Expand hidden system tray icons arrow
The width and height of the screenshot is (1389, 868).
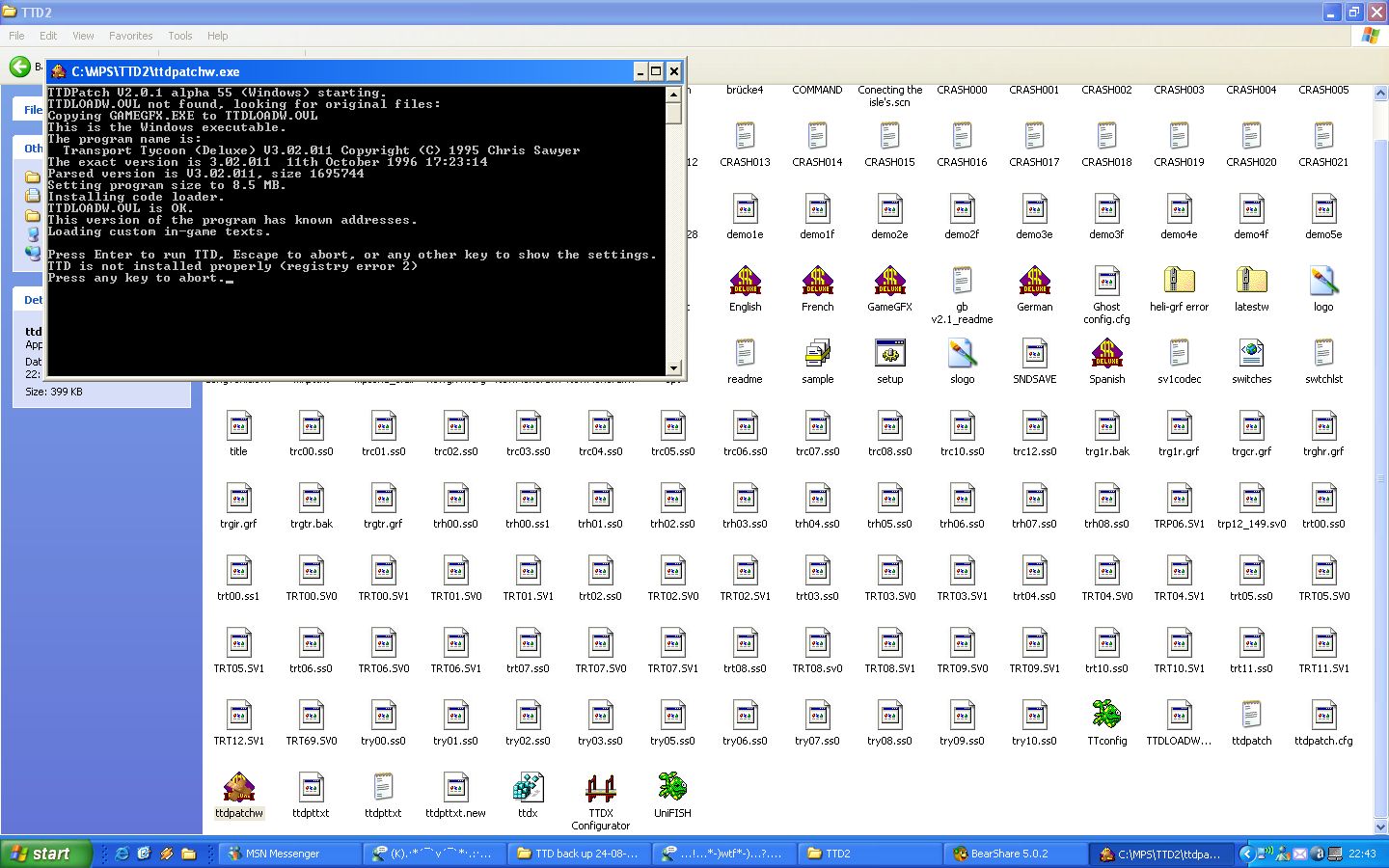point(1246,854)
